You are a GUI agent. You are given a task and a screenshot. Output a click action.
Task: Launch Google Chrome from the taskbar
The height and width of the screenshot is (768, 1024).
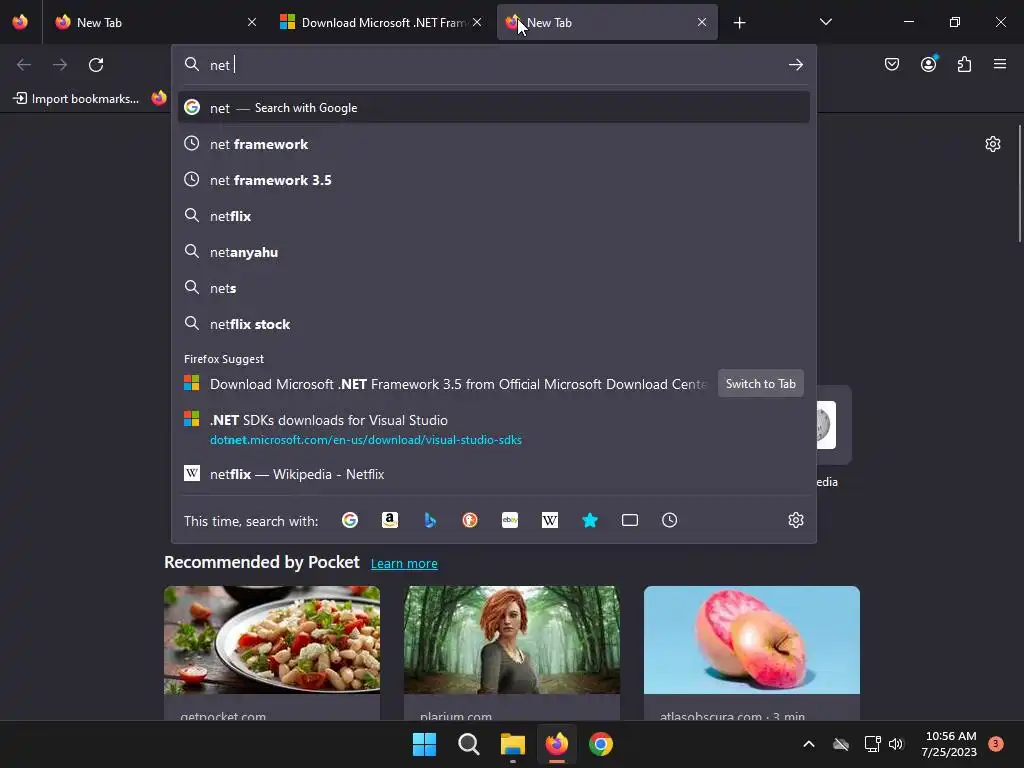(601, 744)
